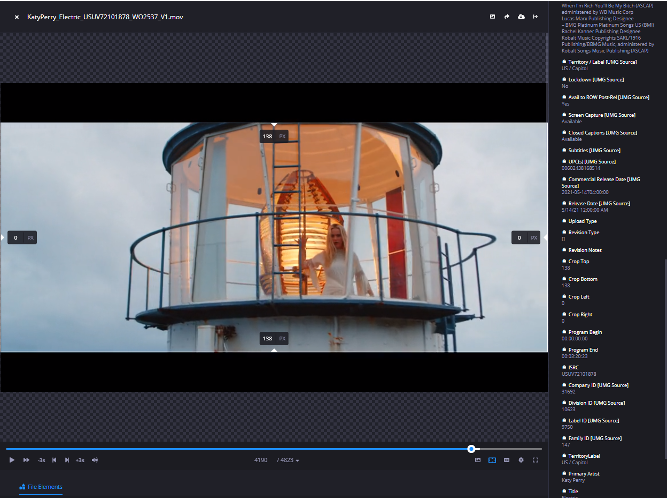Click the playback progress slider handle
This screenshot has width=668, height=498.
471,449
